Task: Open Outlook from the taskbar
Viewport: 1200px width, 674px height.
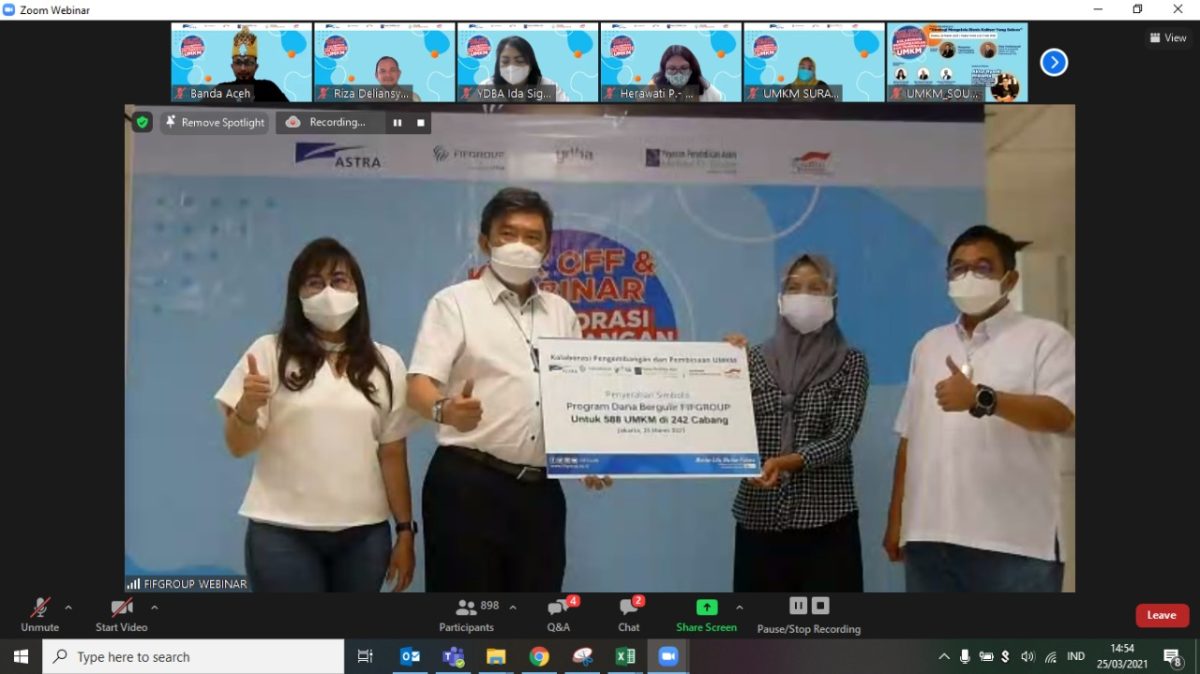Action: 410,657
